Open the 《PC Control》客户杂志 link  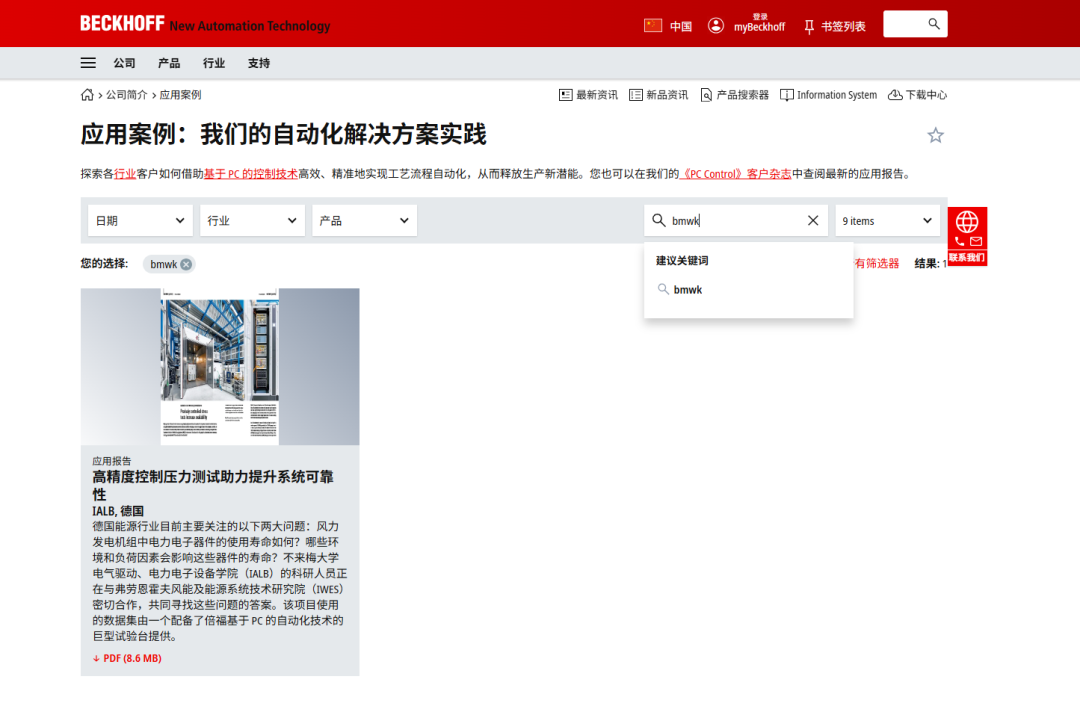click(x=735, y=174)
